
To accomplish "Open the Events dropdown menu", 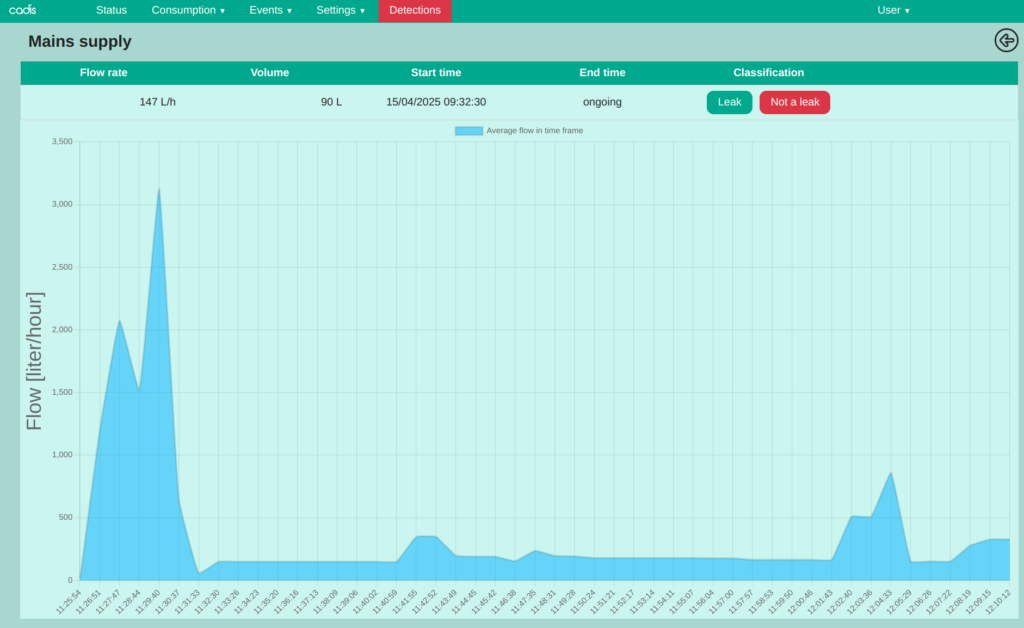I will tap(270, 10).
